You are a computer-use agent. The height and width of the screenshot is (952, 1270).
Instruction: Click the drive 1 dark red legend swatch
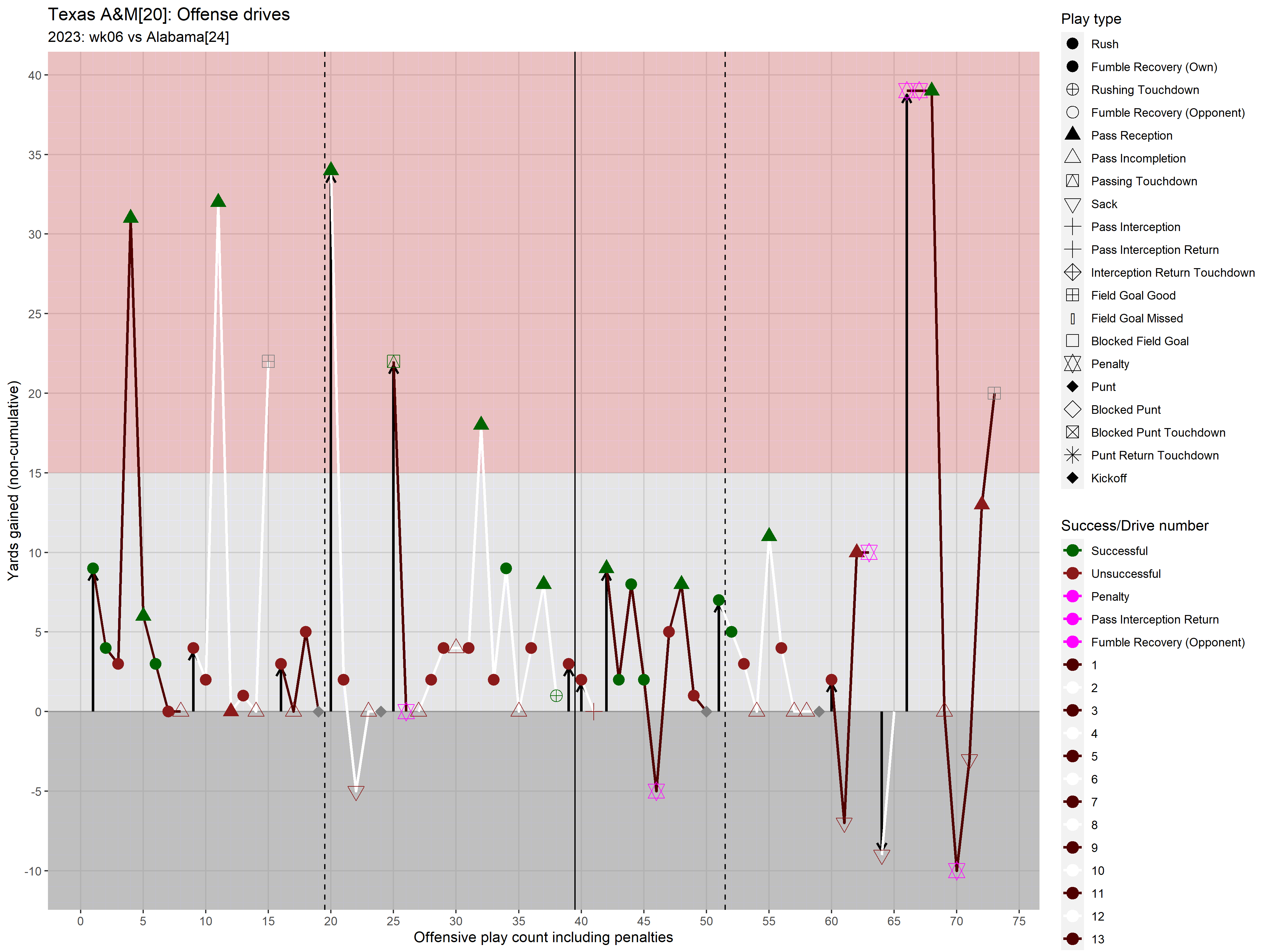1072,665
